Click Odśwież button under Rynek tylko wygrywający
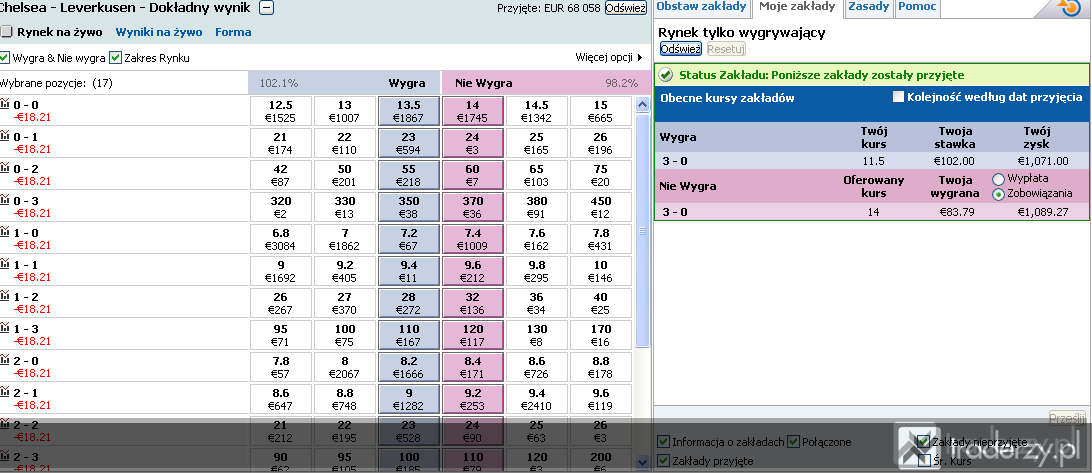The width and height of the screenshot is (1092, 473). (680, 49)
